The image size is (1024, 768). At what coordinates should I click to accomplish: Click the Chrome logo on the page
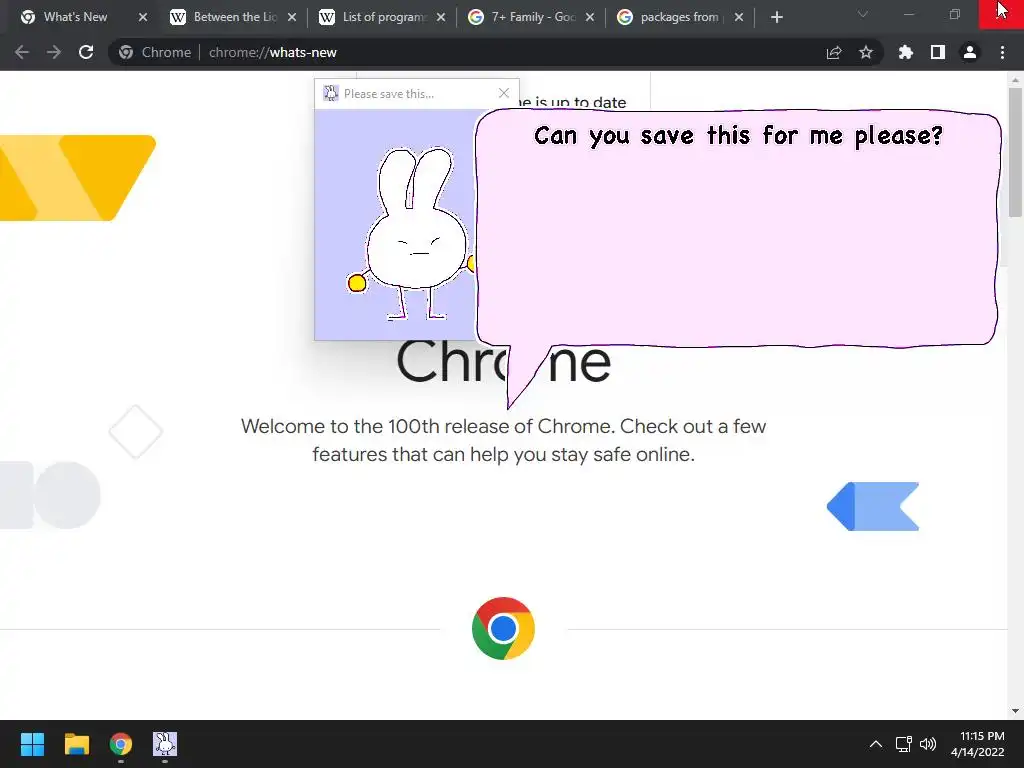tap(503, 628)
